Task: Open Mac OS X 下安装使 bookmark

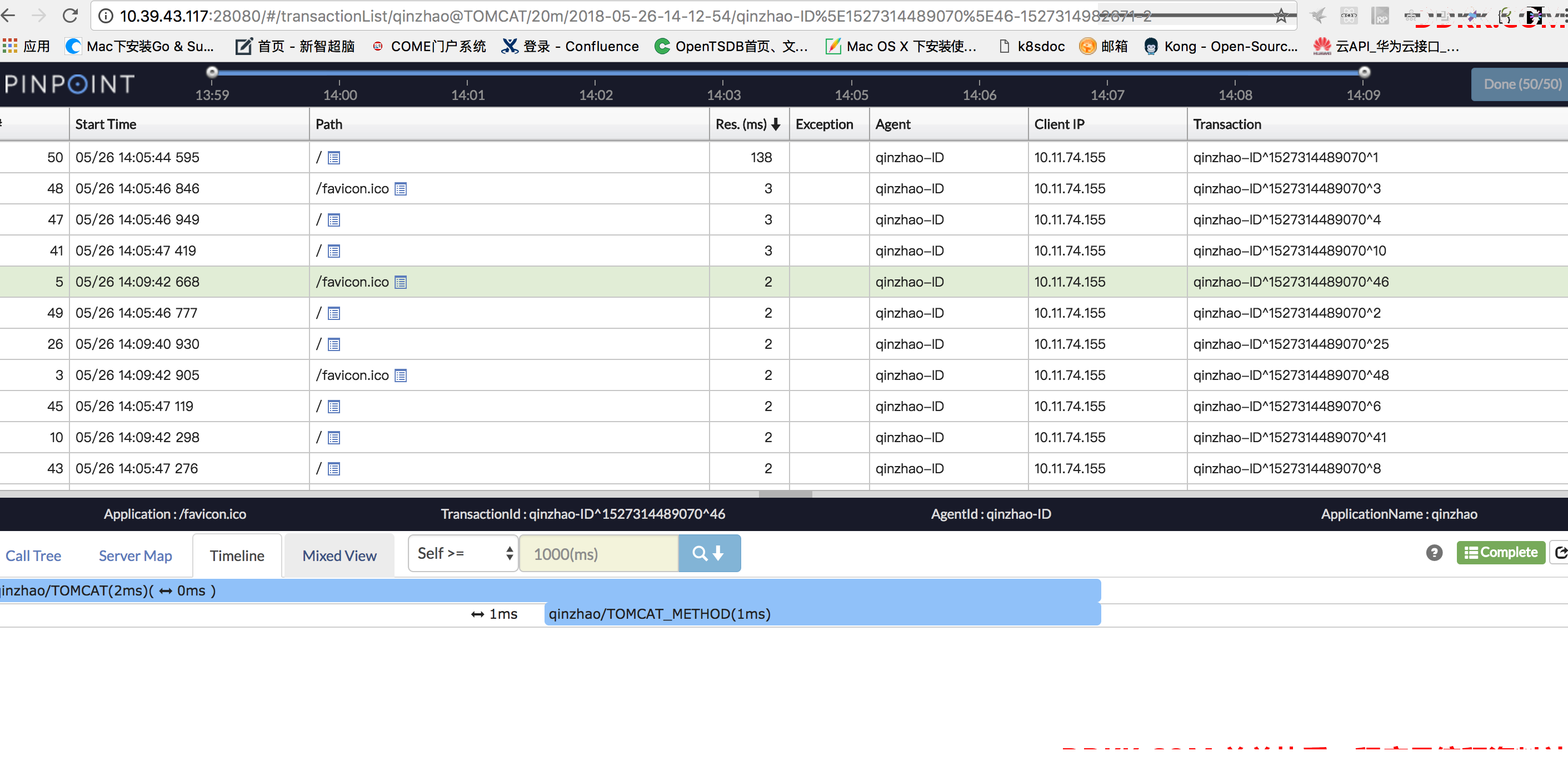Action: (900, 46)
